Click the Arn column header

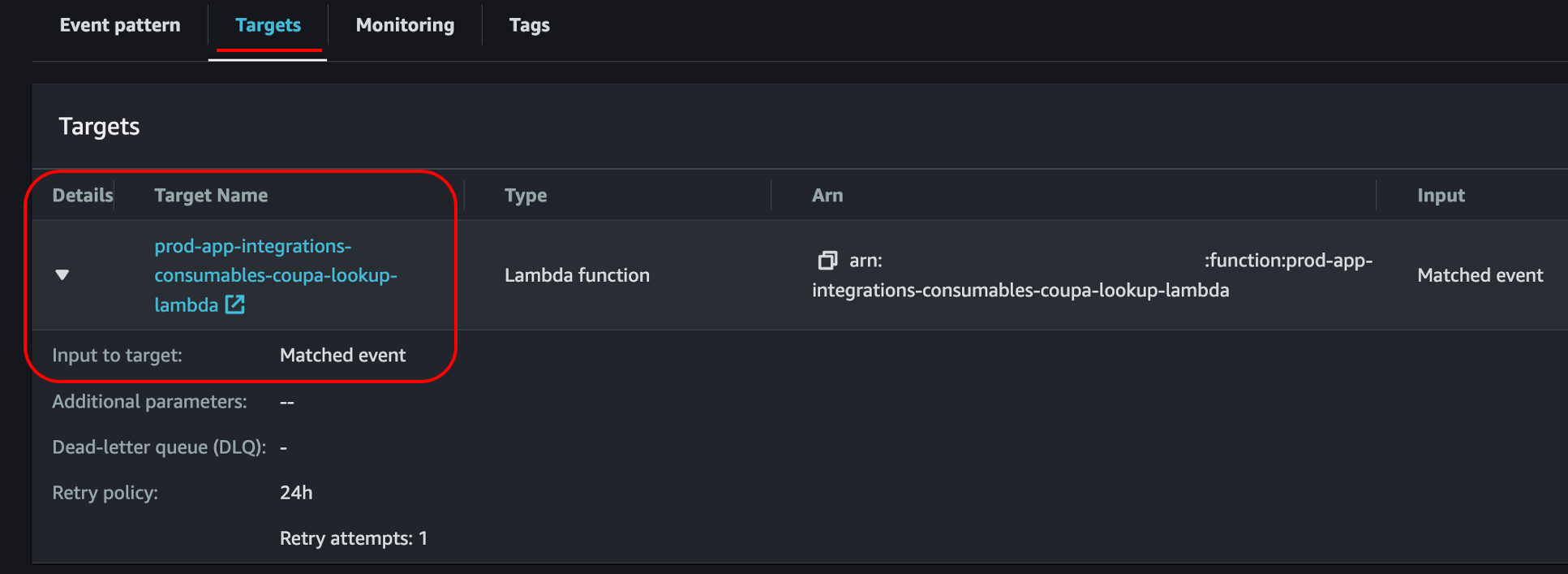[827, 195]
